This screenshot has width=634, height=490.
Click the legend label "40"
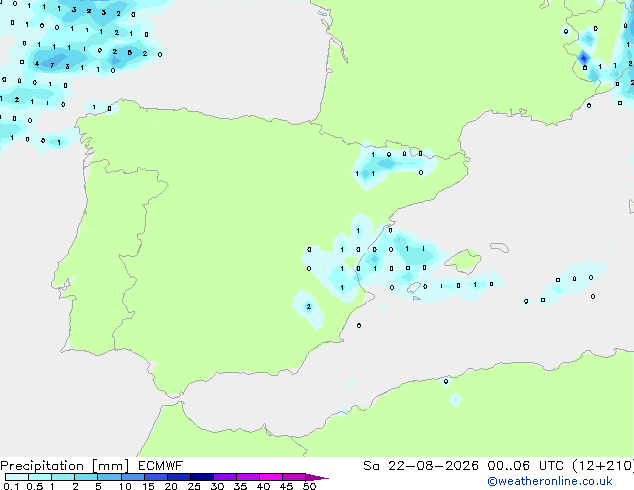point(263,486)
